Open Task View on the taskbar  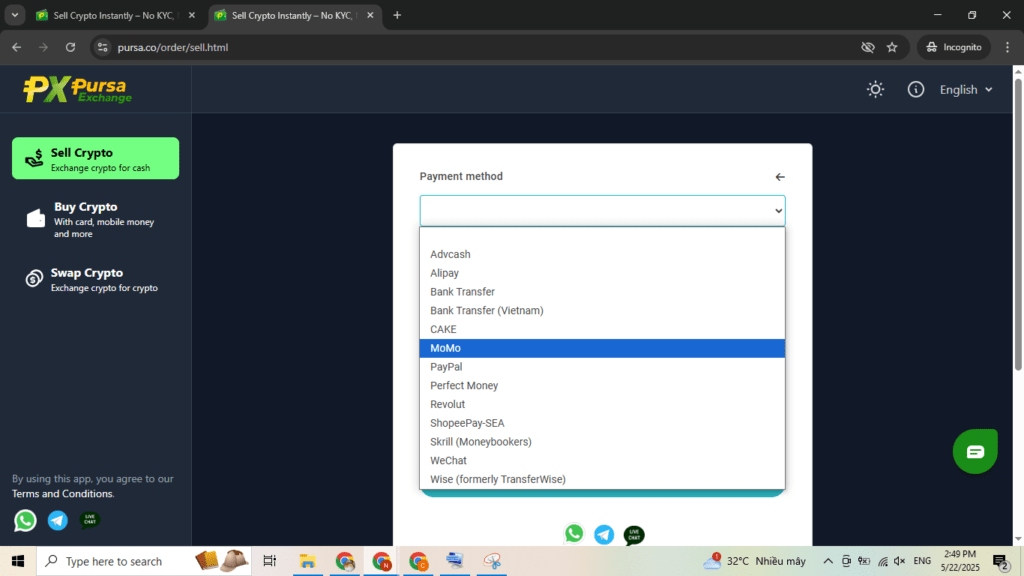[x=270, y=561]
